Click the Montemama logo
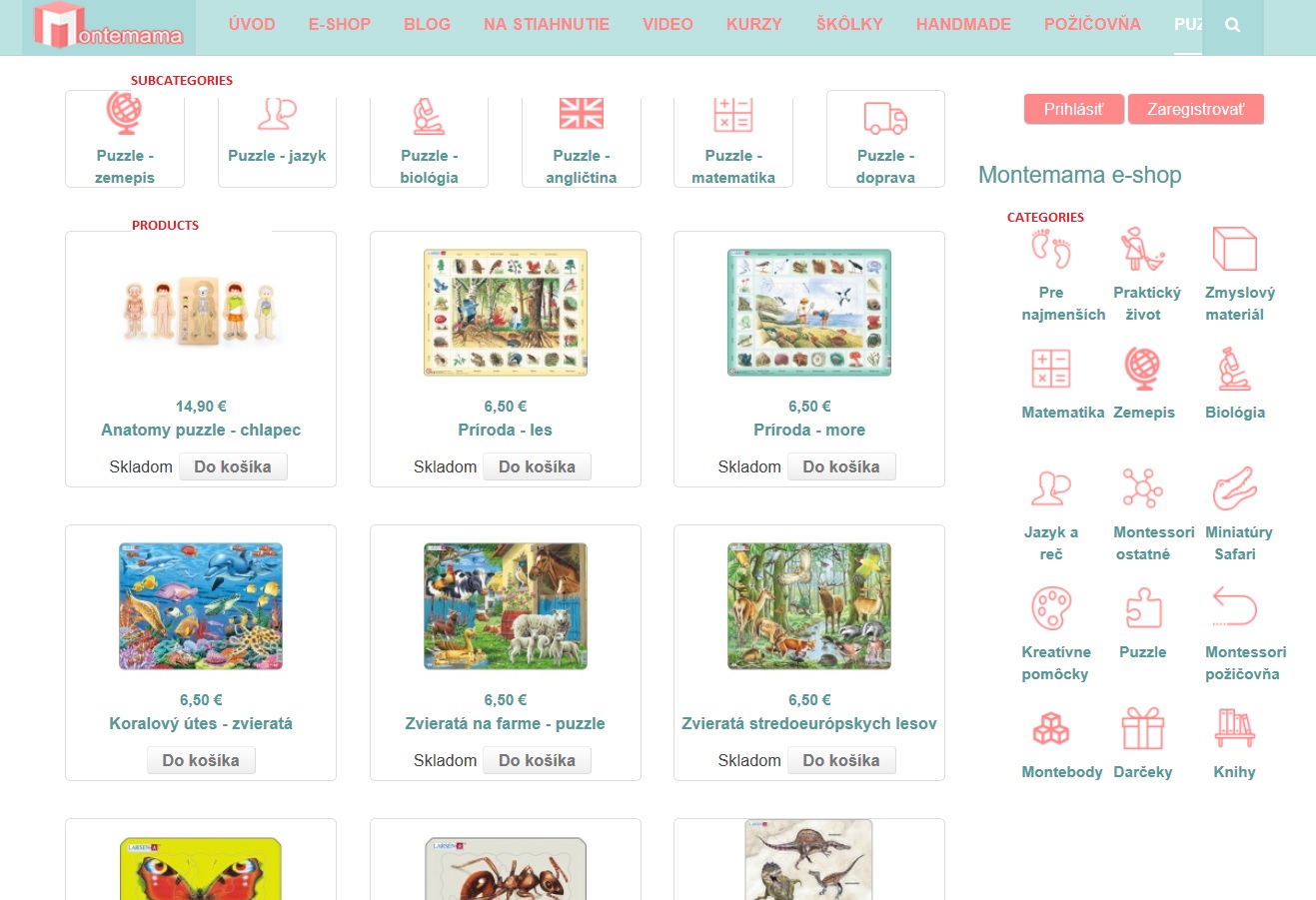Image resolution: width=1316 pixels, height=900 pixels. click(109, 27)
